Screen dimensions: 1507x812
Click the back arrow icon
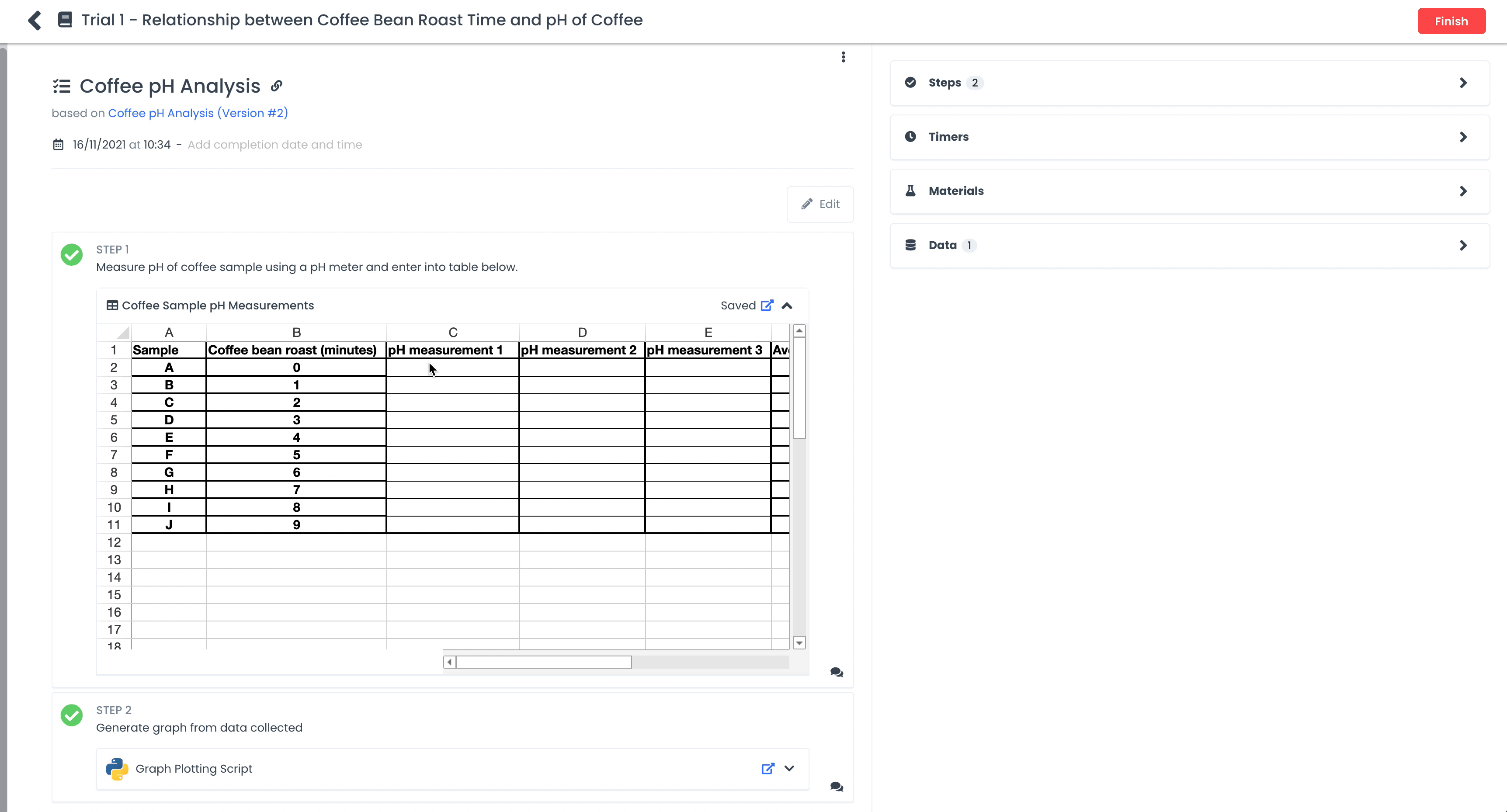35,21
